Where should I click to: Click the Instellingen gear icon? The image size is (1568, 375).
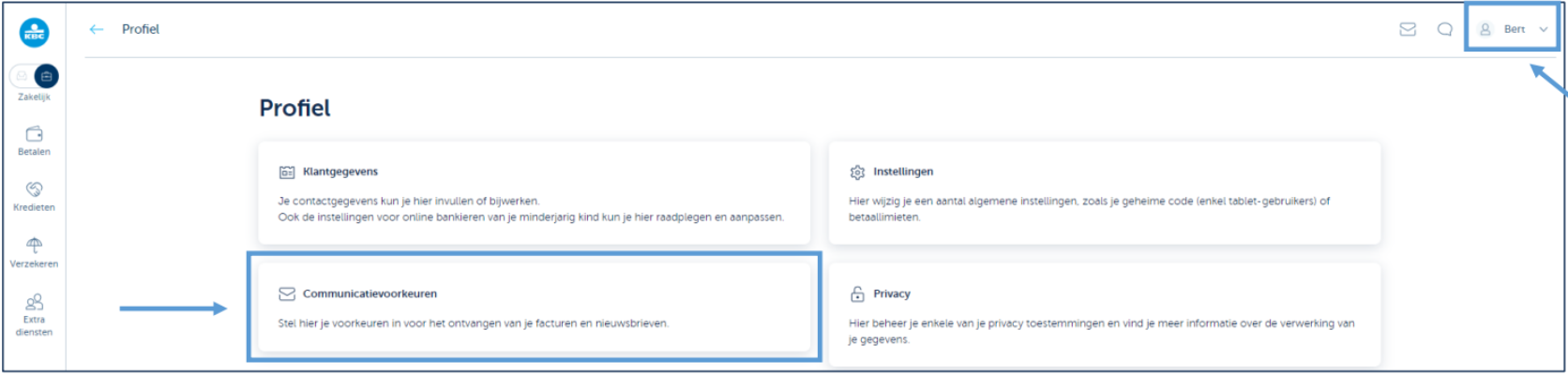pyautogui.click(x=857, y=172)
